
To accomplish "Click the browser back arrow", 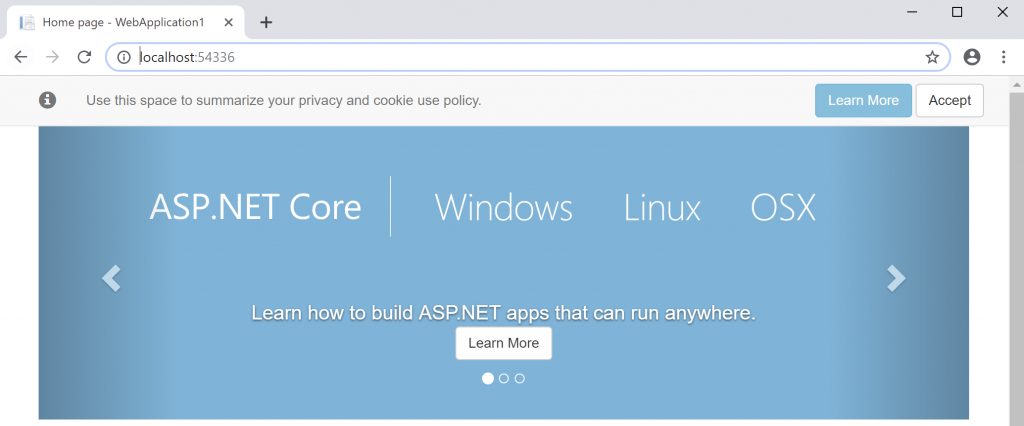I will (21, 57).
